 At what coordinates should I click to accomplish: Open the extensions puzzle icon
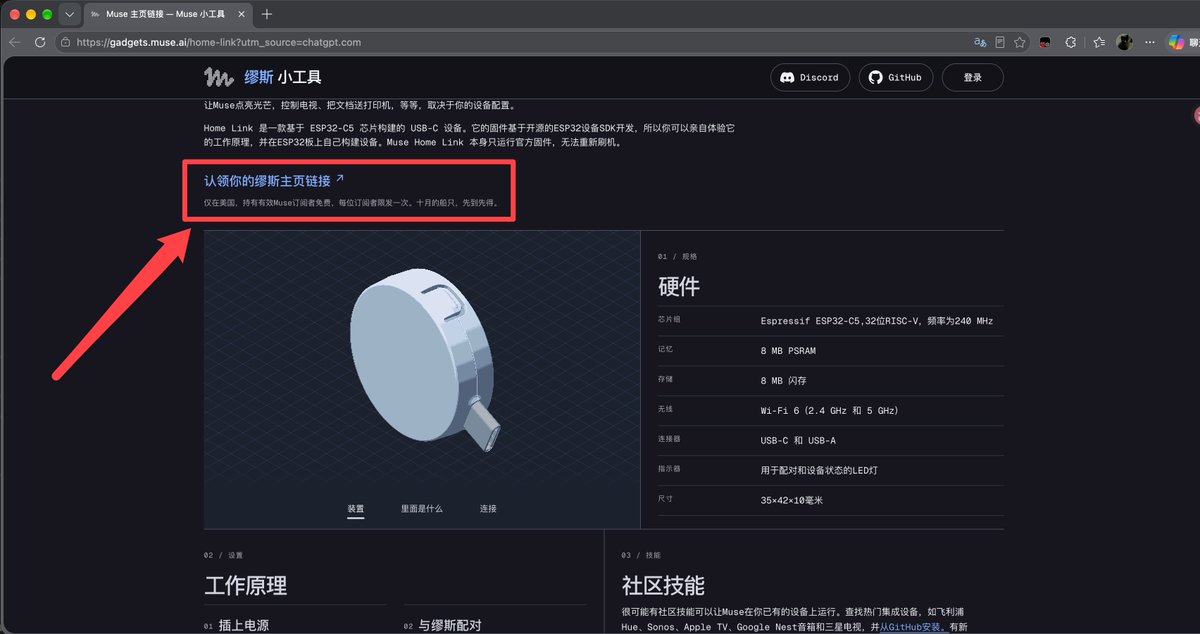pos(1071,42)
